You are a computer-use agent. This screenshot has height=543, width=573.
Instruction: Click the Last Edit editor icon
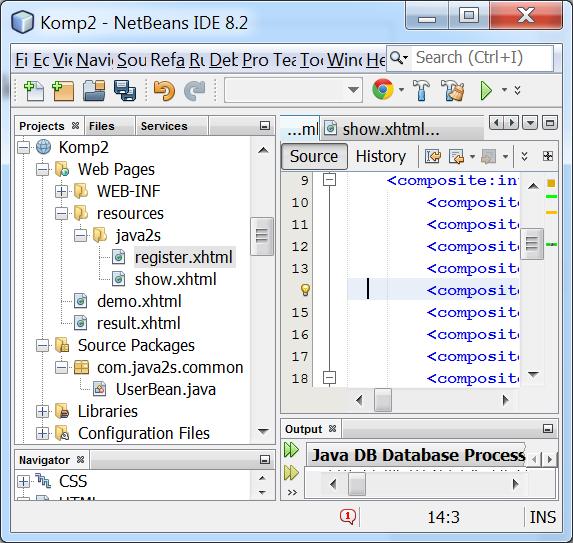coord(433,157)
